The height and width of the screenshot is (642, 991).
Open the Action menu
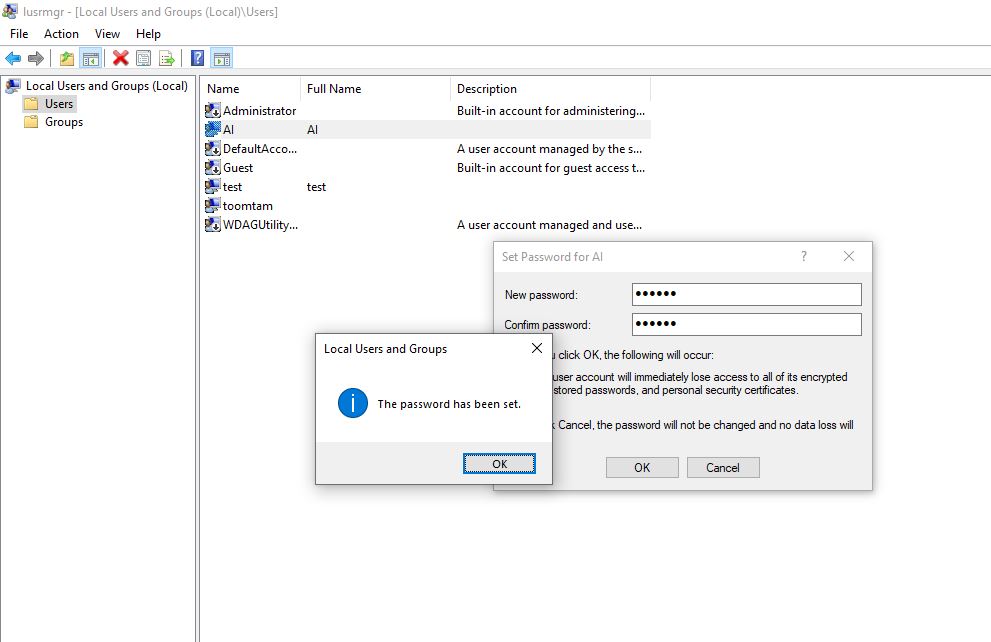point(61,33)
